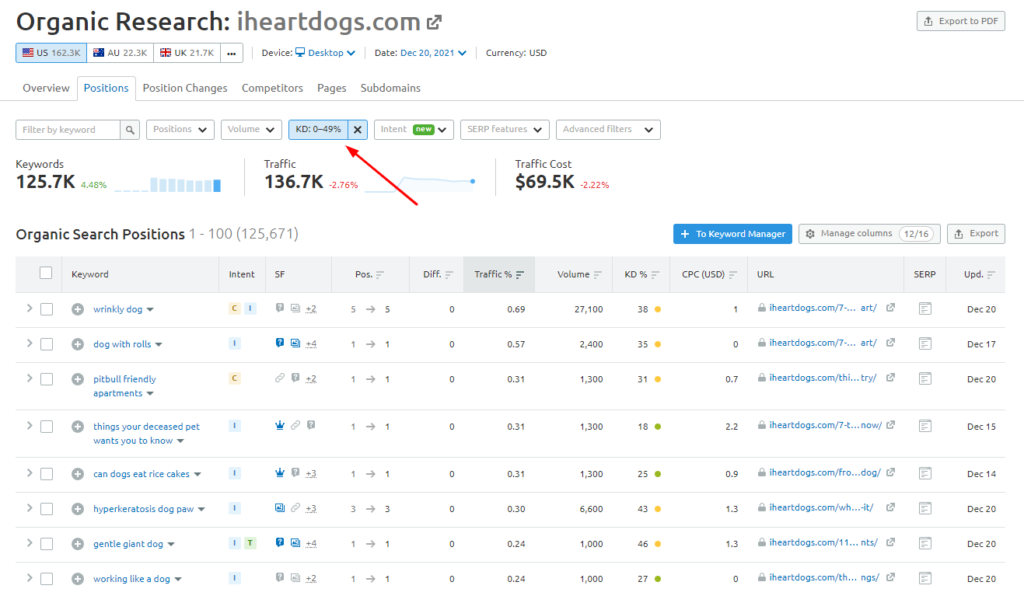This screenshot has height=596, width=1024.
Task: View SERP snapshot for 'pitbull friendly apartments'
Action: pos(925,379)
